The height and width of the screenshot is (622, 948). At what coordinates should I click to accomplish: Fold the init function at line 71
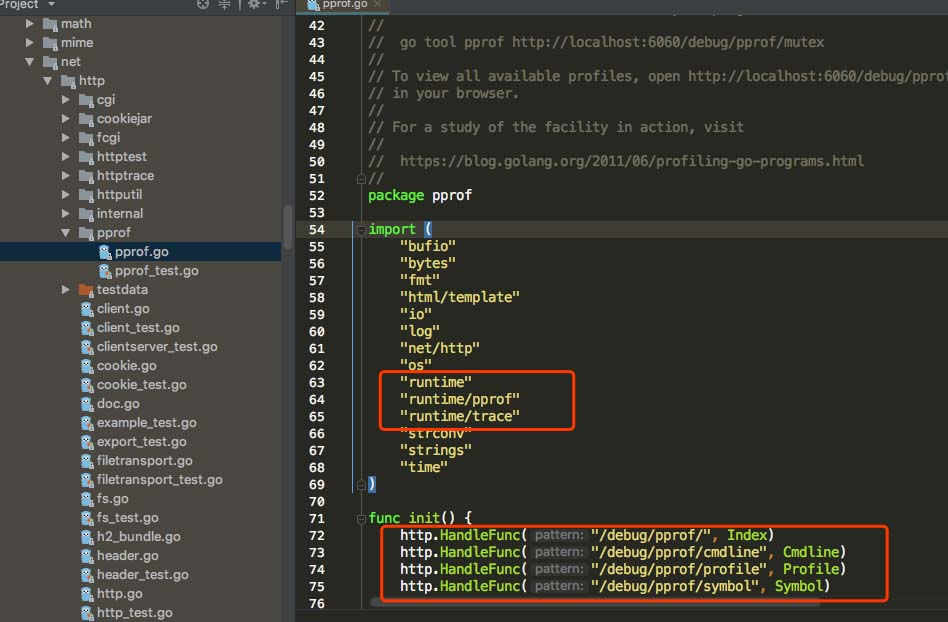(x=360, y=518)
